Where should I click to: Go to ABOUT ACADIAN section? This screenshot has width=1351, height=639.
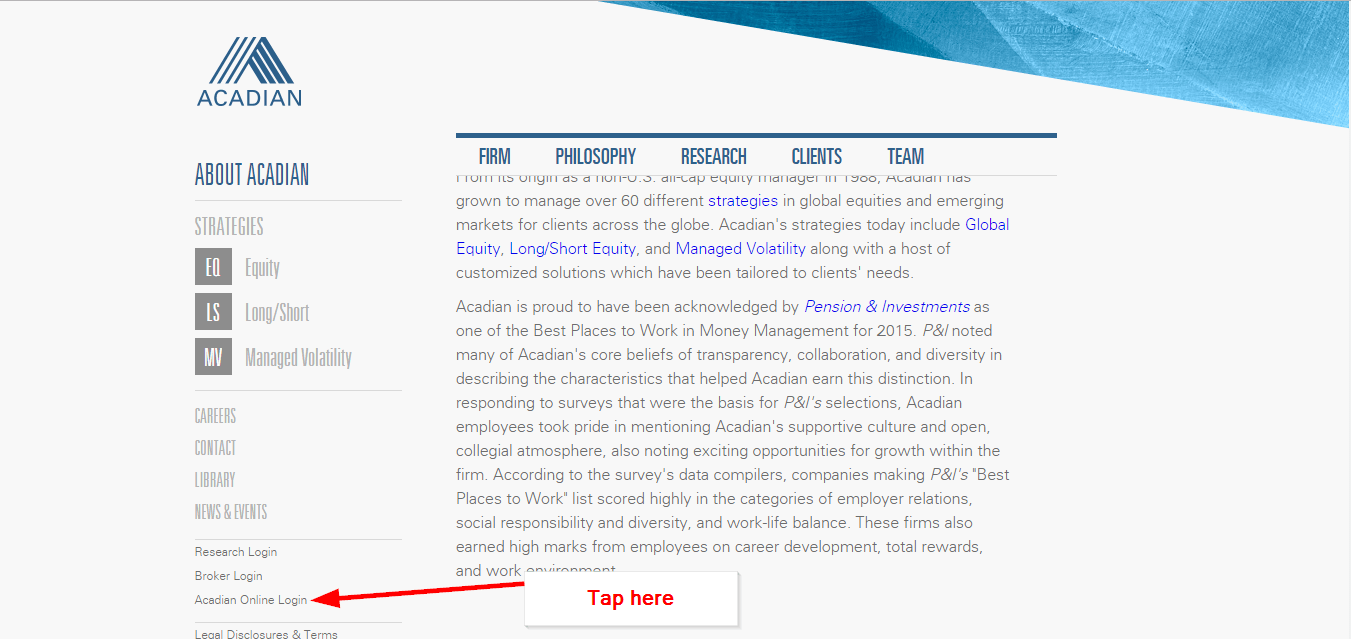click(252, 174)
